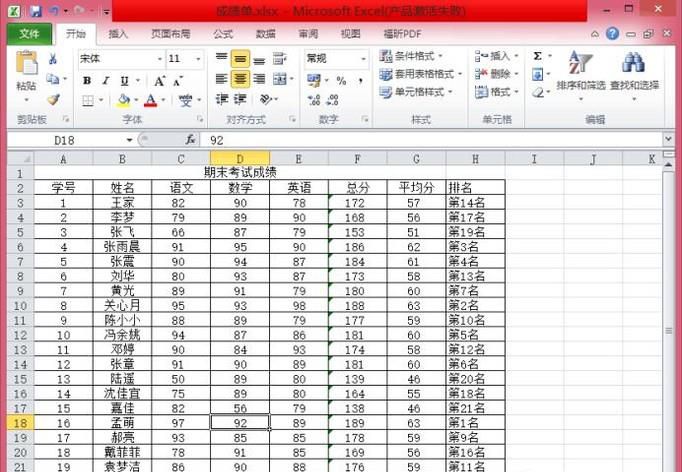Click the Save icon in quick access toolbar
This screenshot has width=682, height=472.
pyautogui.click(x=36, y=11)
